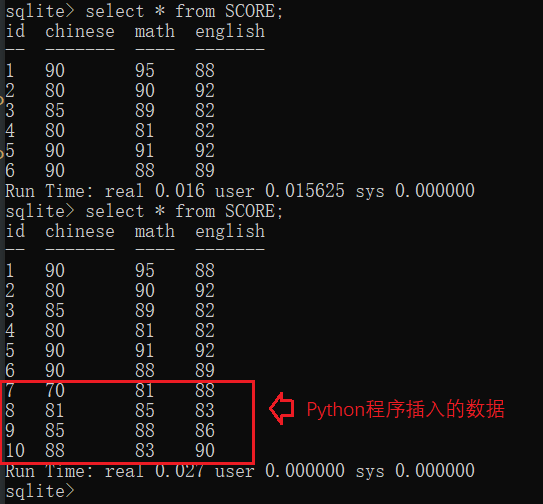
Task: Click english score 89 in first result row 6
Action: click(205, 170)
